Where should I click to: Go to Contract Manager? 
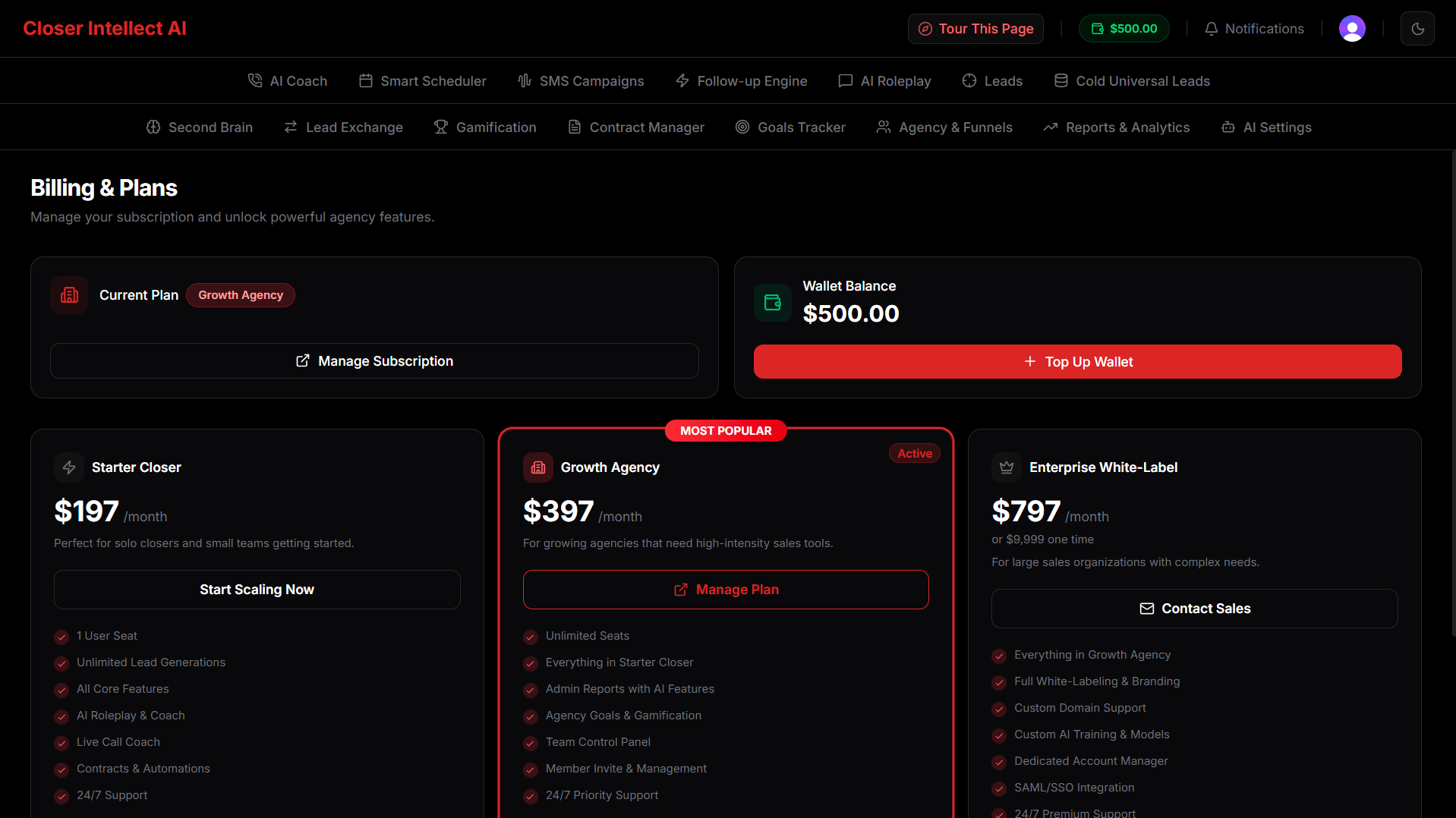tap(636, 127)
